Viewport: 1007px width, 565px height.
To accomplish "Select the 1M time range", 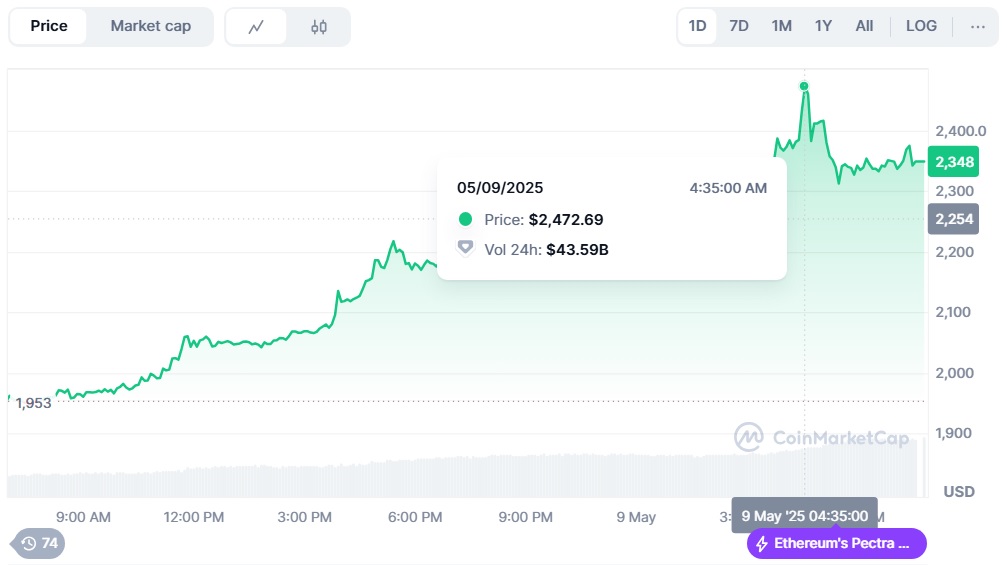I will [781, 26].
